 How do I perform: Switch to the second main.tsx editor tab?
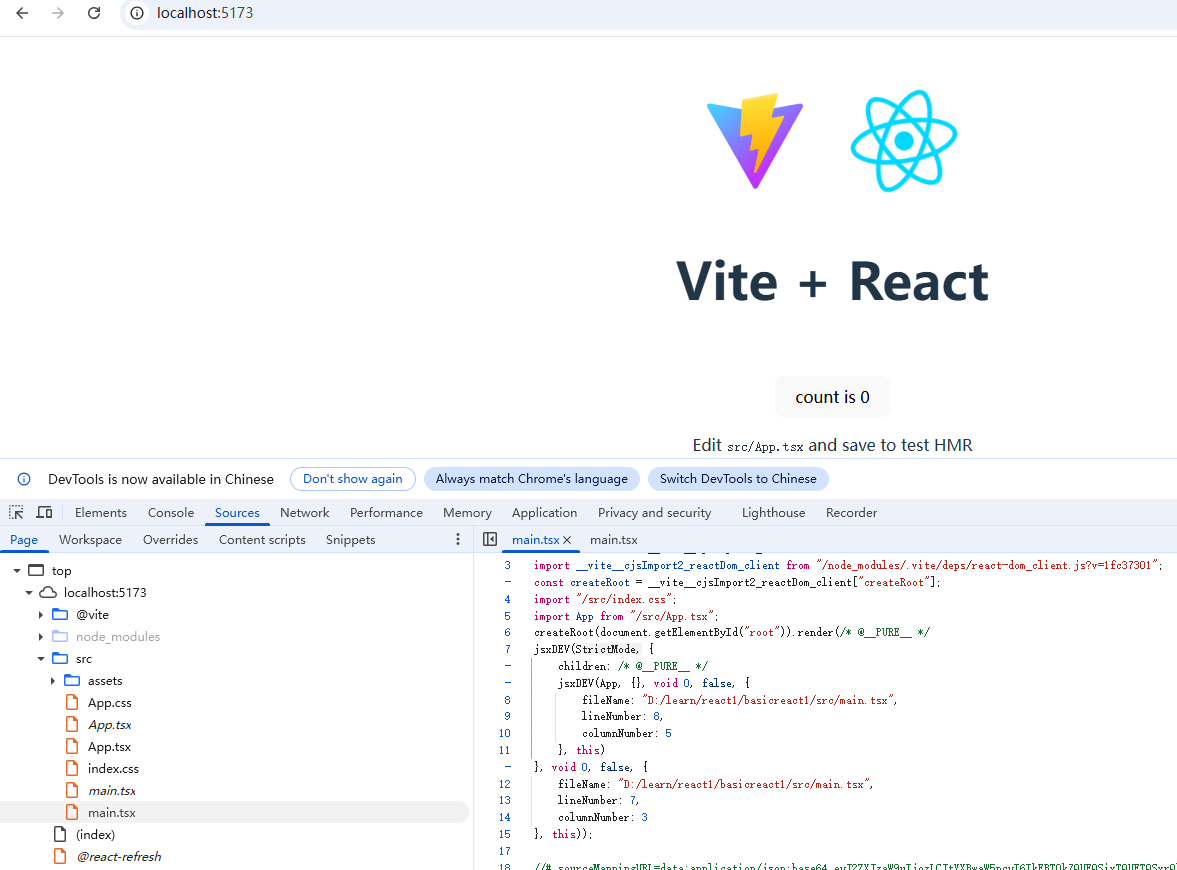(x=613, y=540)
